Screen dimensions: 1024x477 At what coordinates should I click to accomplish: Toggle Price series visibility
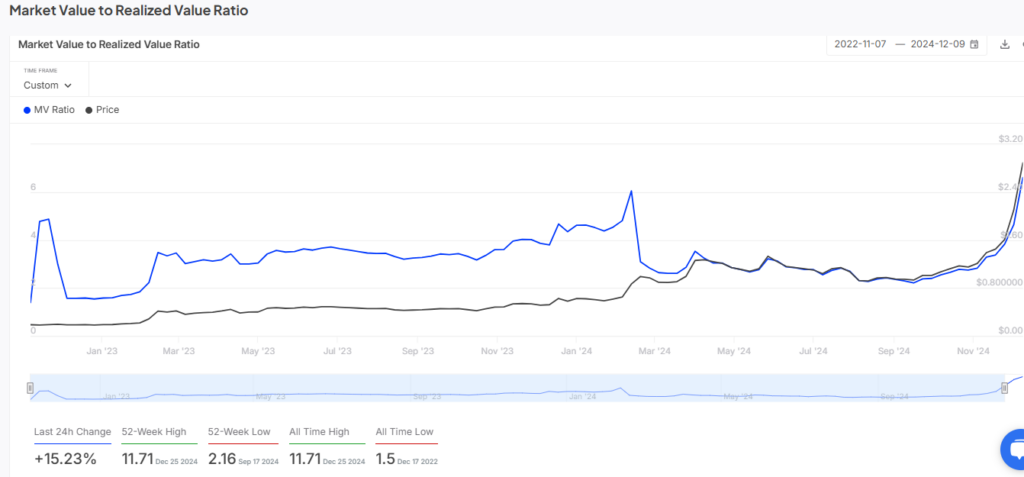point(107,110)
